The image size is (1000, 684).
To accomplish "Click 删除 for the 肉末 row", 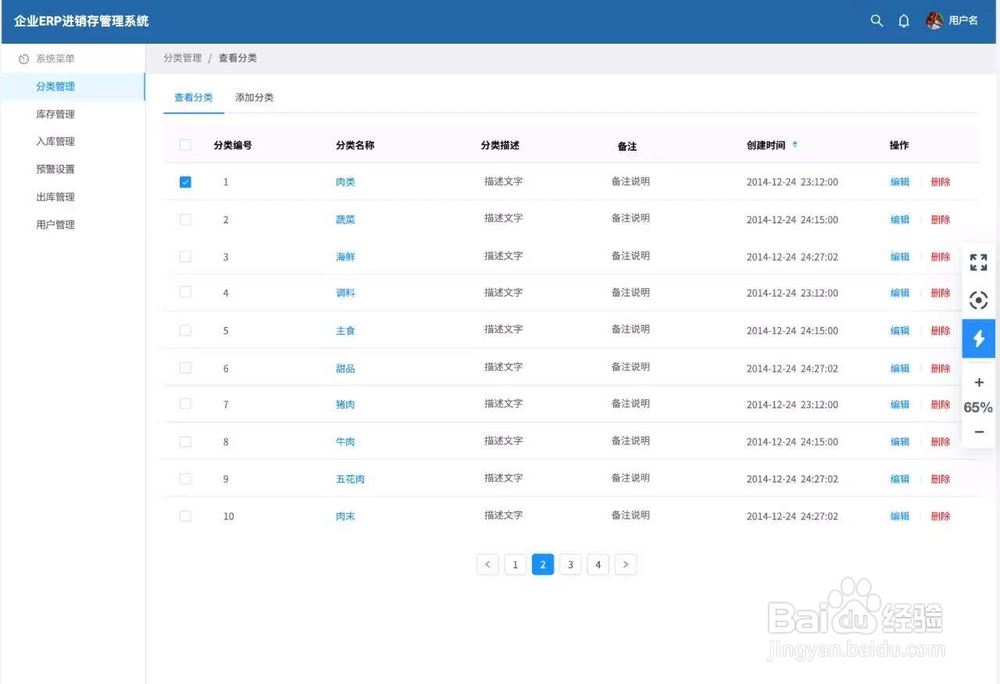I will coord(940,516).
